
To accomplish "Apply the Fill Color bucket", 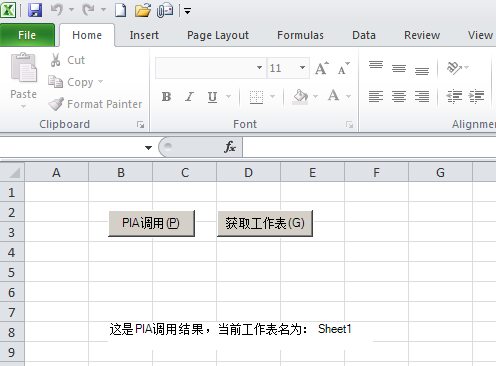I will pos(300,97).
